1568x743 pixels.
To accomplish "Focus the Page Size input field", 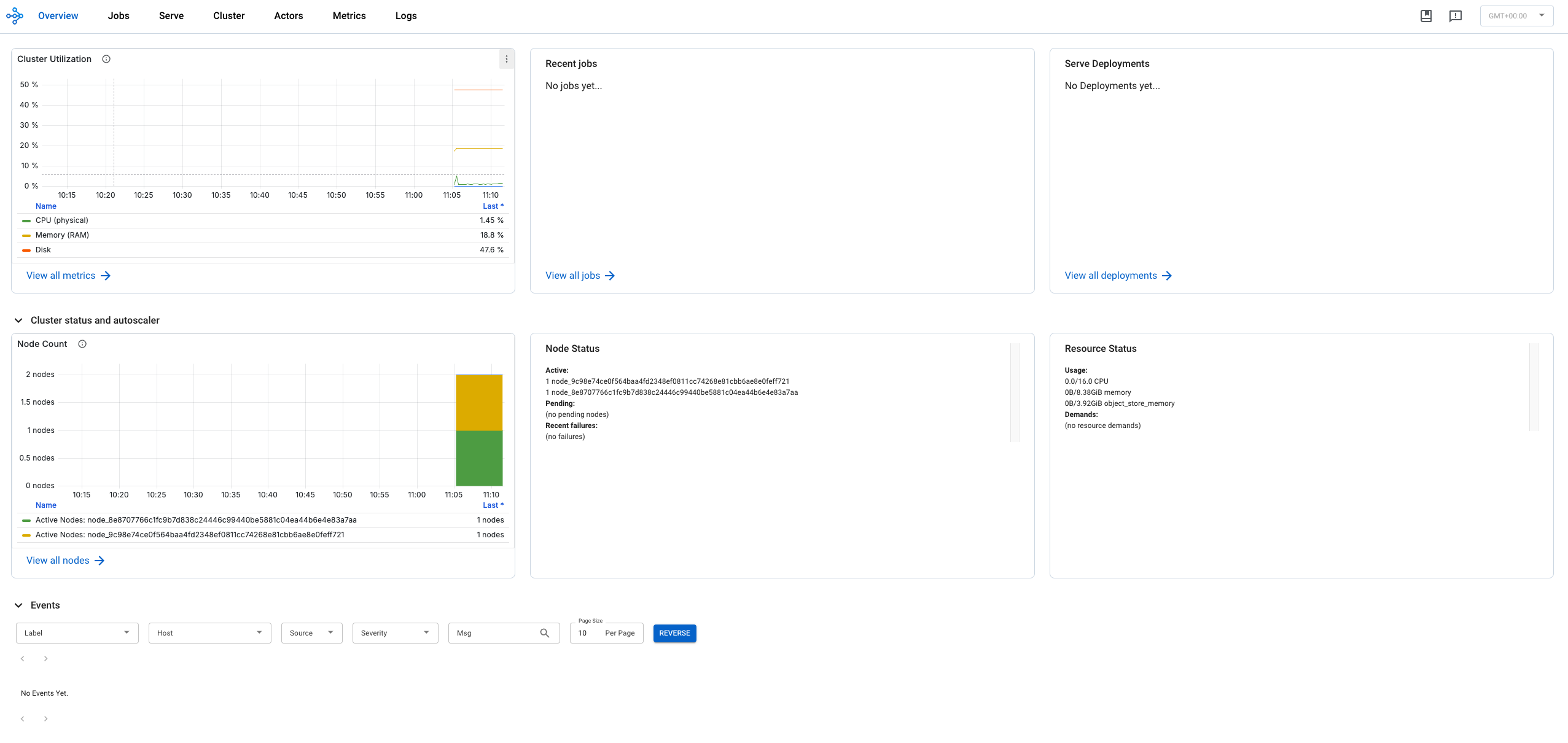I will 587,633.
